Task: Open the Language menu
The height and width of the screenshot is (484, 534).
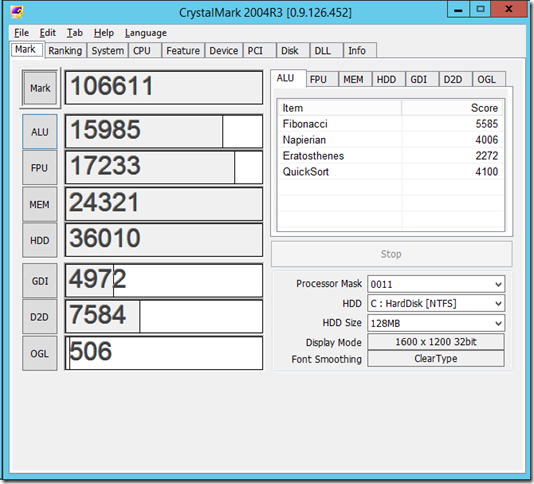Action: coord(146,33)
